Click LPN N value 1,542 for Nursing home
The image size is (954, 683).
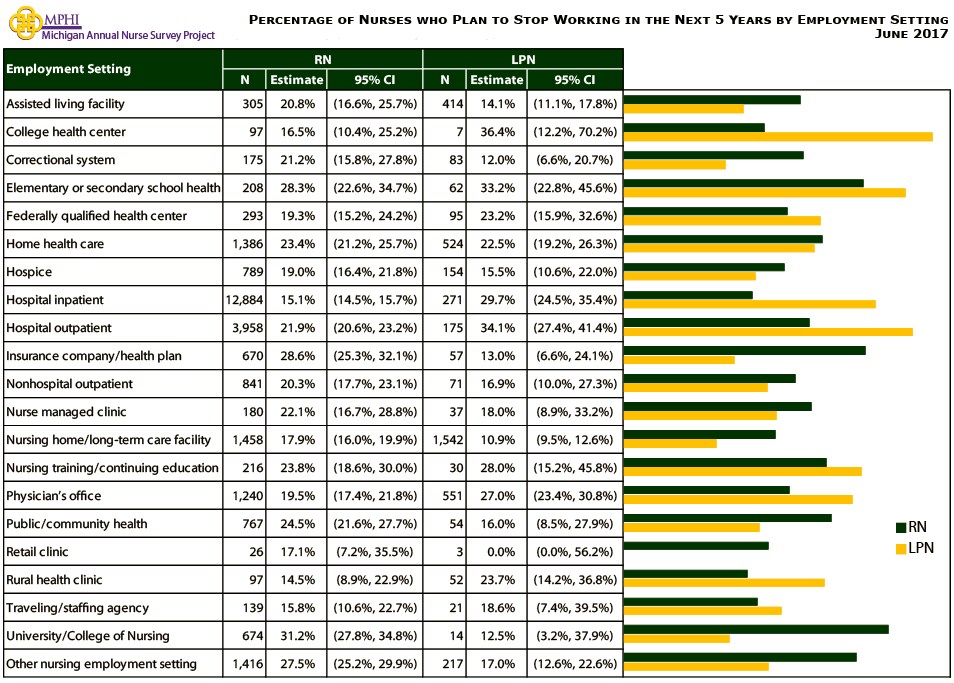point(445,440)
